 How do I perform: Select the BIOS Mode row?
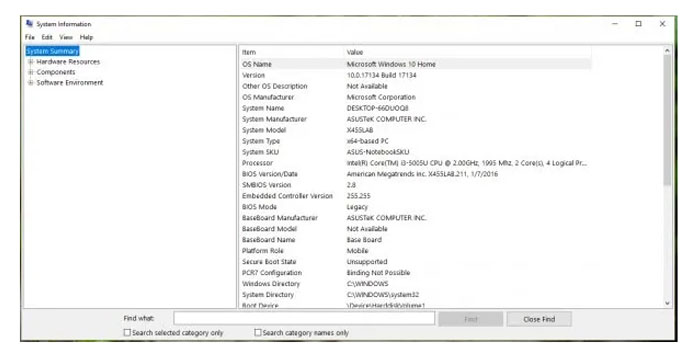coord(416,207)
